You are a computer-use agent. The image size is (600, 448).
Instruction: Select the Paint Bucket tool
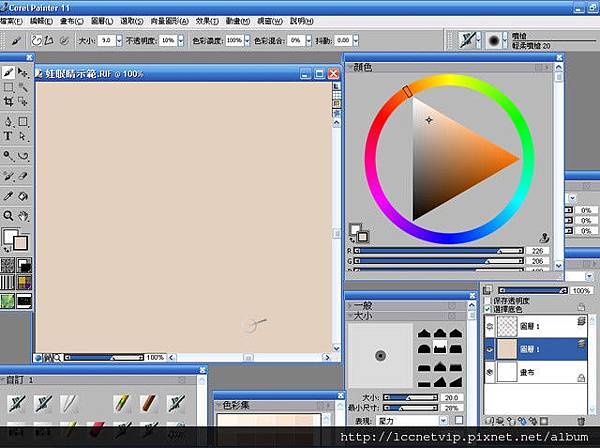tap(23, 196)
